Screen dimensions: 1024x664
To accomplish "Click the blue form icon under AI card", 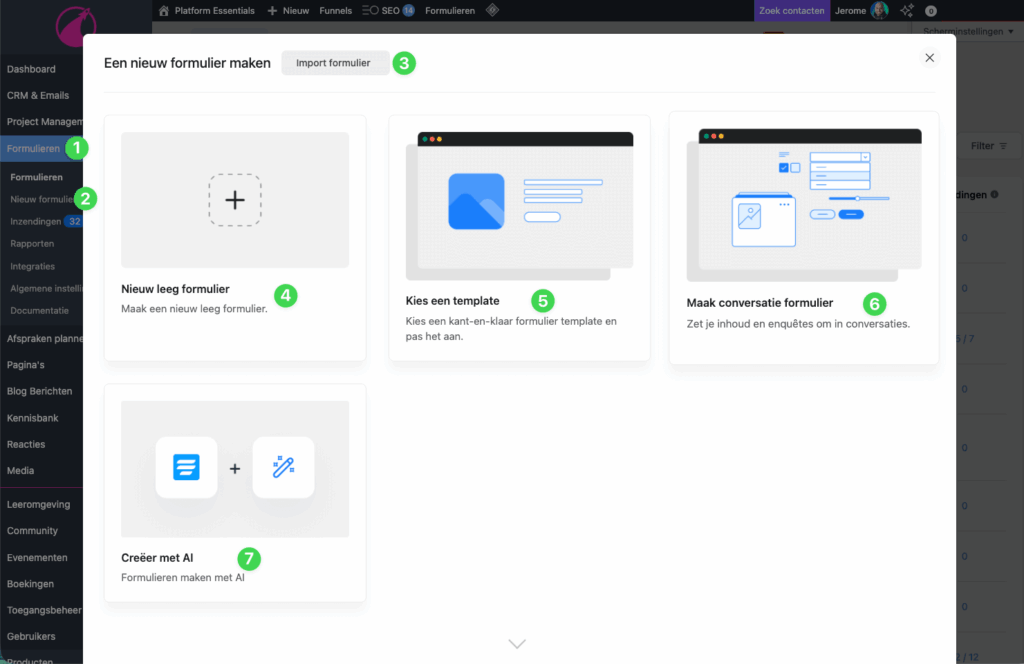I will pos(186,468).
